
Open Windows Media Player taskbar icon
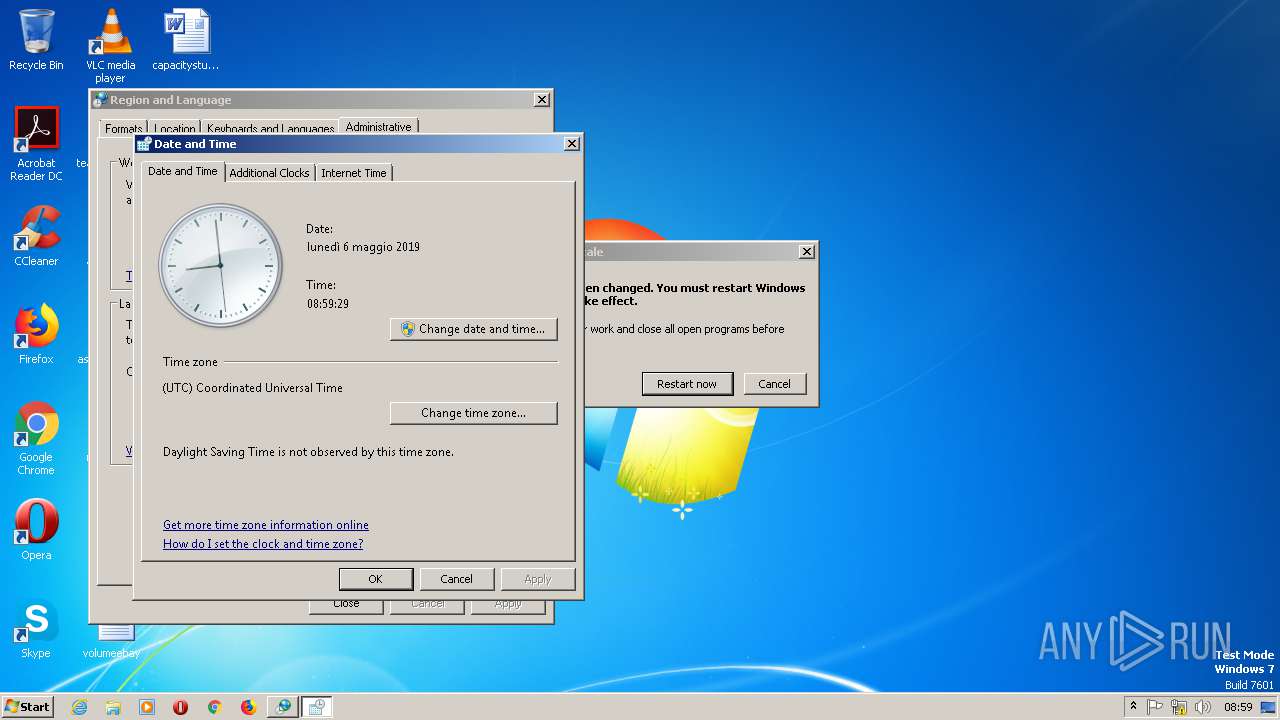pyautogui.click(x=147, y=707)
